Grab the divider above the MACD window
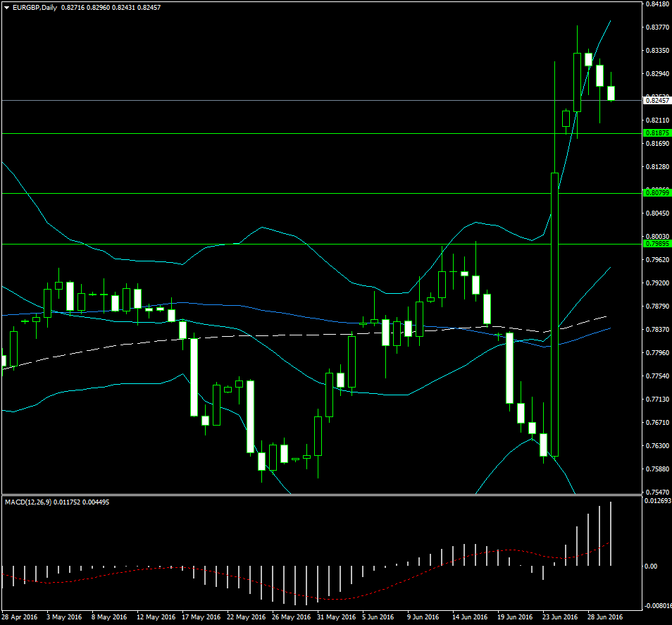672x625 pixels. click(320, 494)
